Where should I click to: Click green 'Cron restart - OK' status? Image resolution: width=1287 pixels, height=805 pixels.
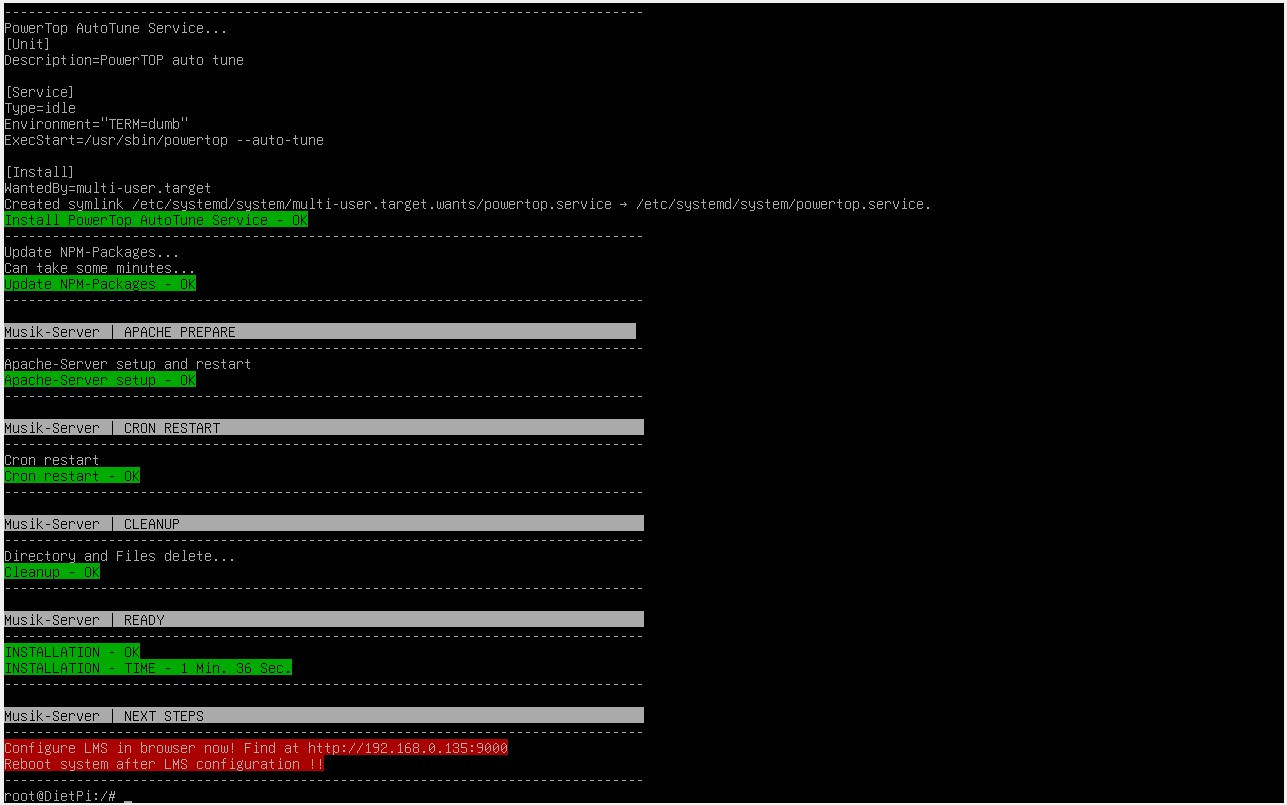coord(72,476)
